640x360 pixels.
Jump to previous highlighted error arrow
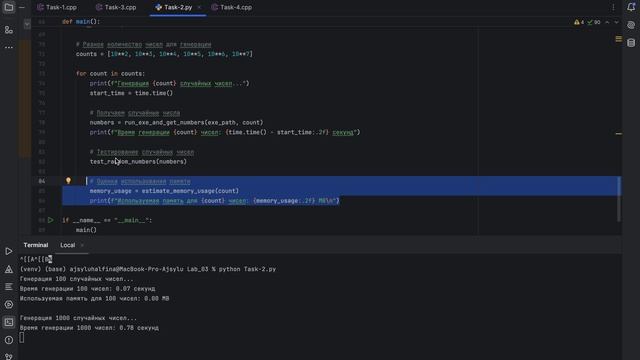pyautogui.click(x=607, y=22)
